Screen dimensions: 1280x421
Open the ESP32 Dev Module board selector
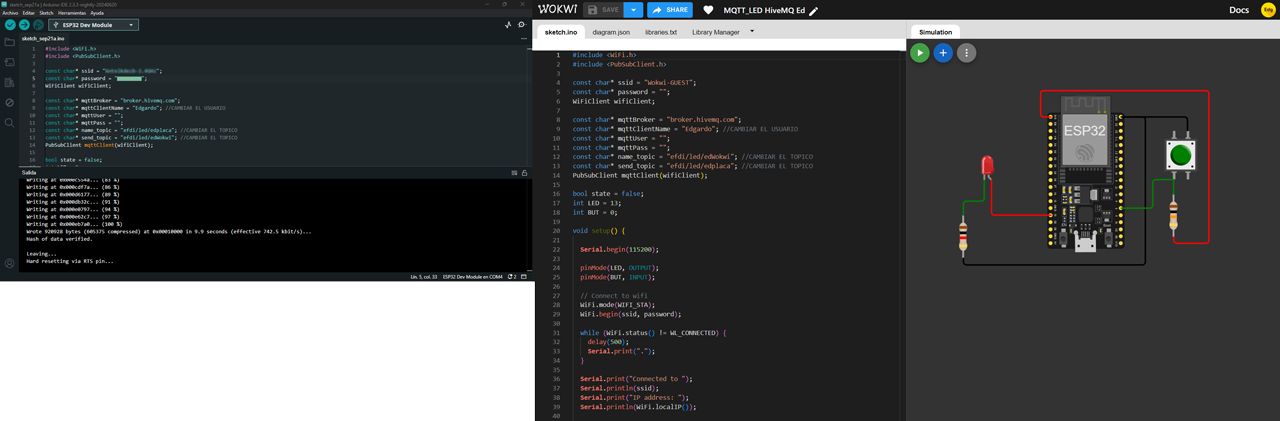coord(93,24)
